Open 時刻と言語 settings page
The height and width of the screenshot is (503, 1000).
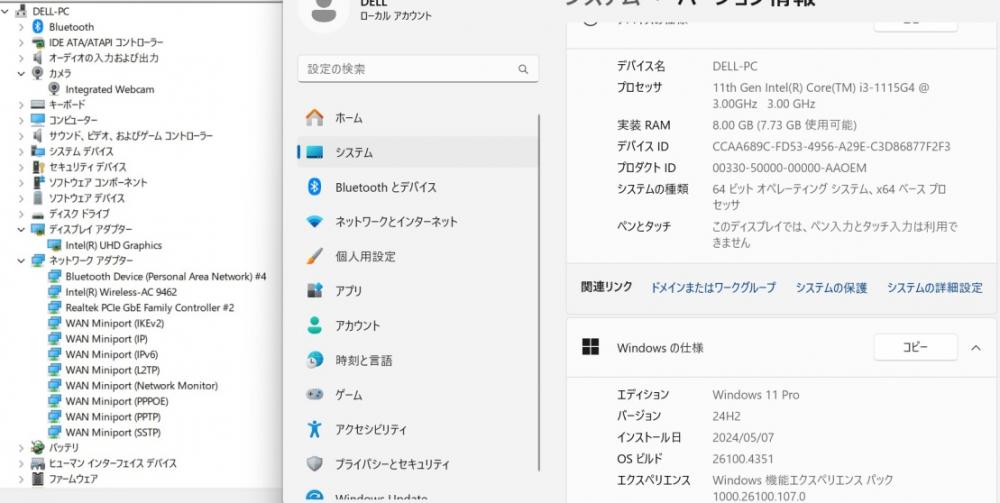(418, 360)
